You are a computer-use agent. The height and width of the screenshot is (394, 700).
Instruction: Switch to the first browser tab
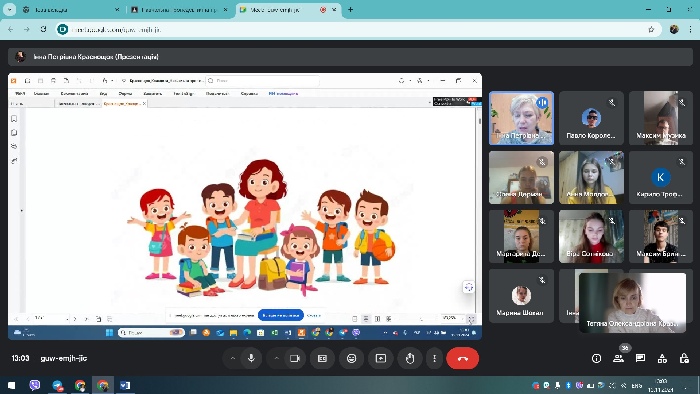pos(71,9)
